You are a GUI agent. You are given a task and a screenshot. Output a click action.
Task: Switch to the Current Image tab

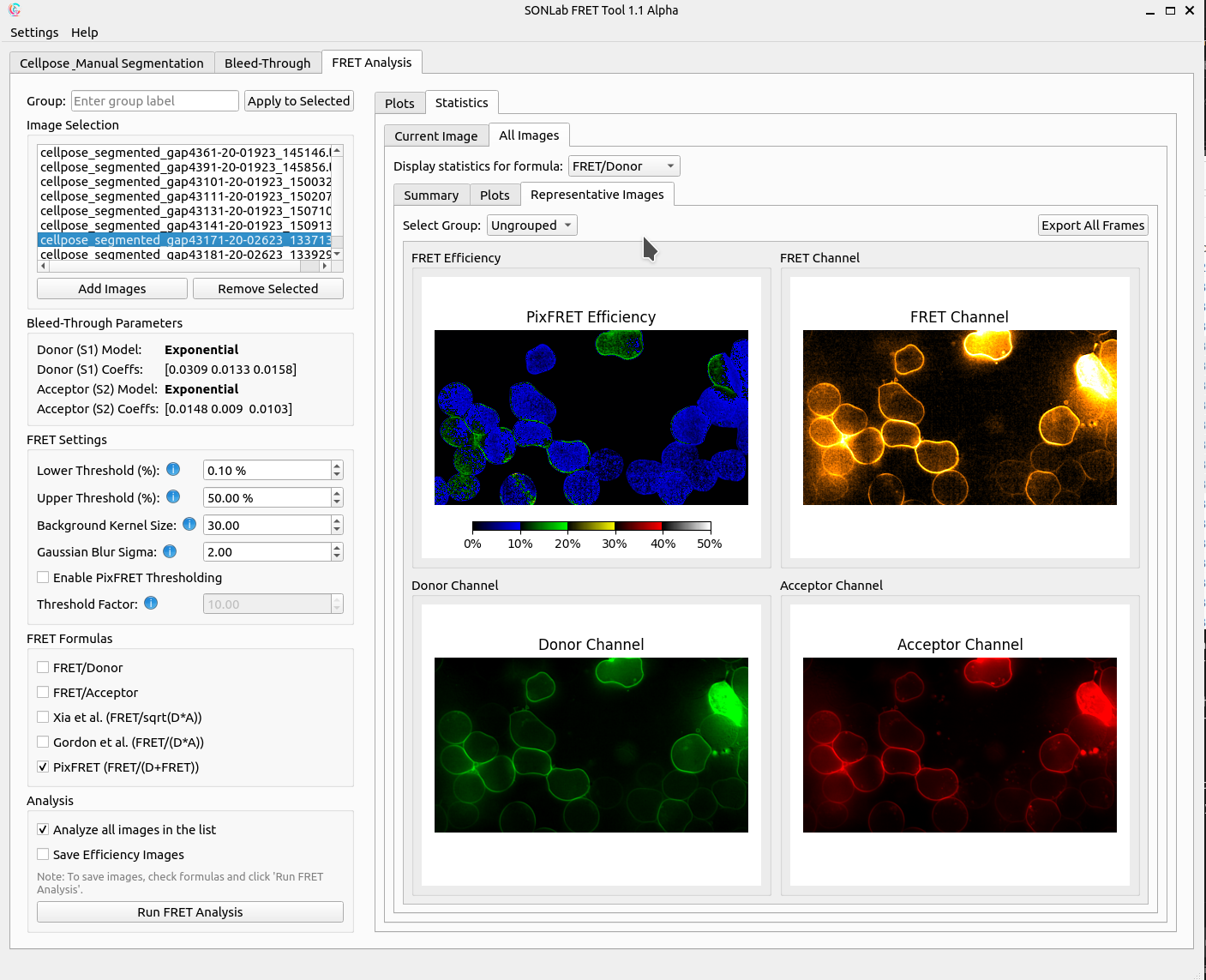436,136
